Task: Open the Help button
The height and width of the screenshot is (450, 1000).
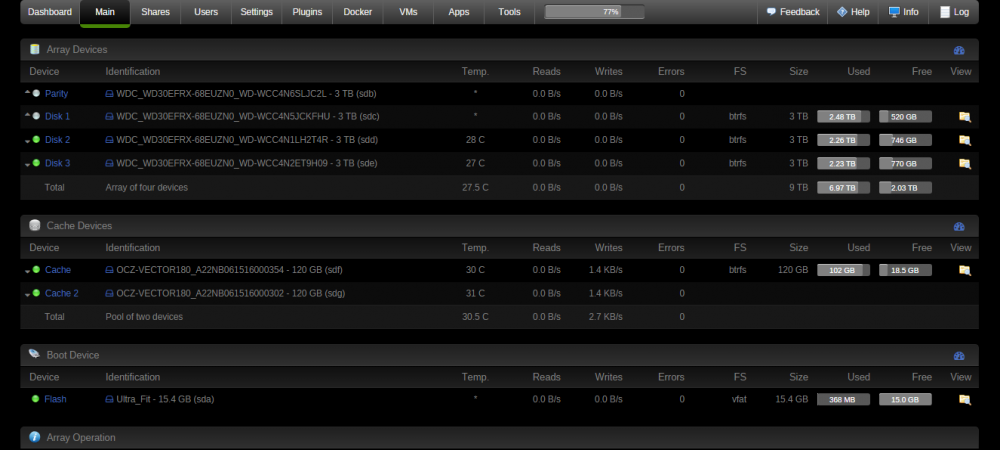Action: pyautogui.click(x=853, y=12)
